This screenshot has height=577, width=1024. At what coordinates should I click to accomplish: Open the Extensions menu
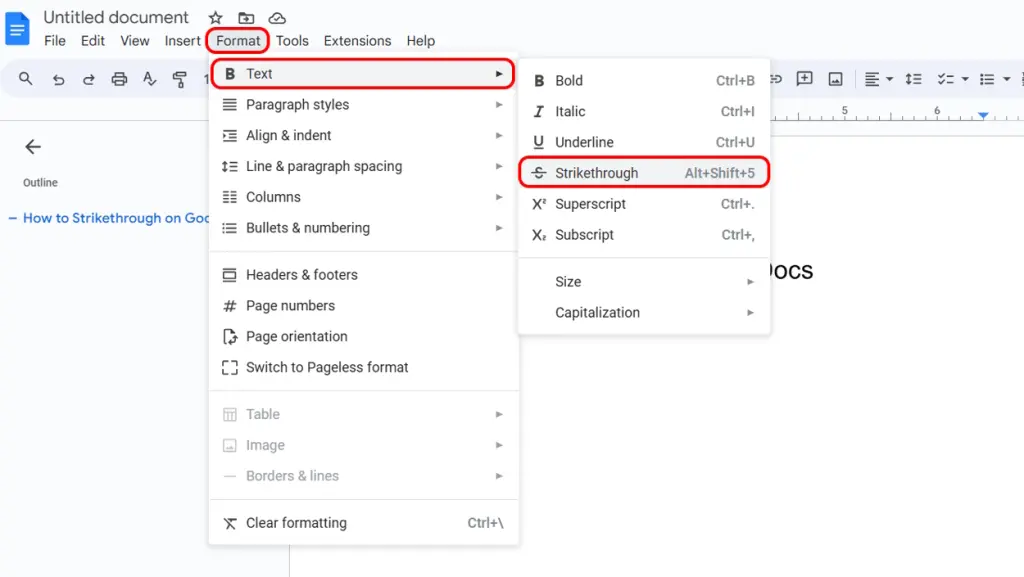coord(357,41)
